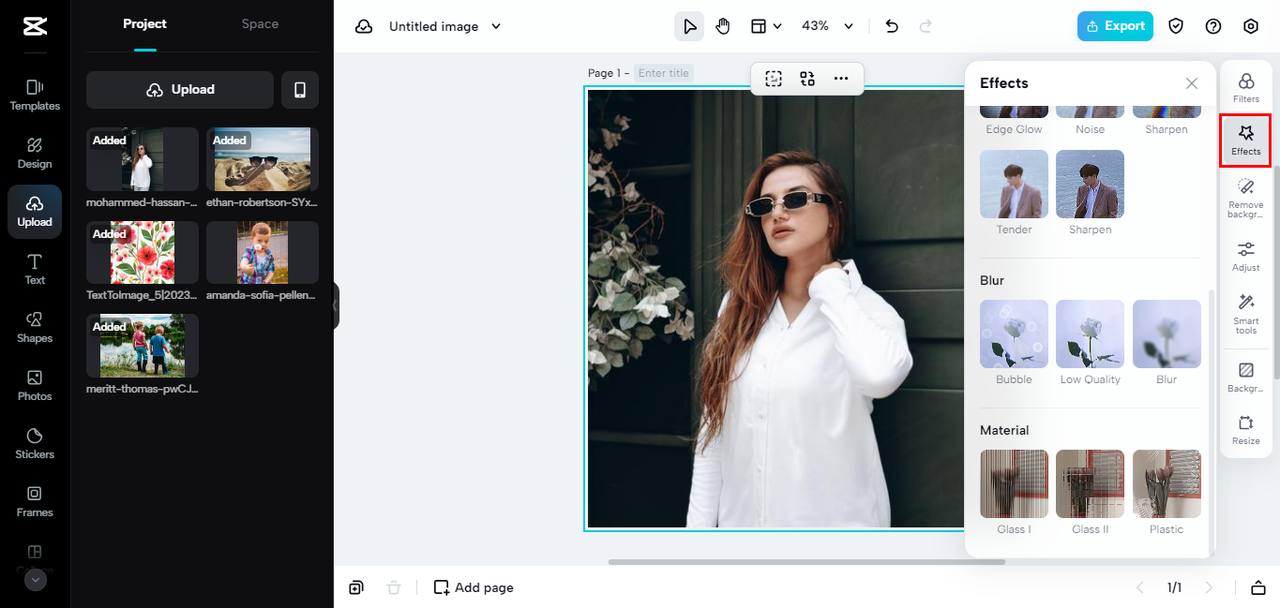Open the Text sidebar tool
1280x608 pixels.
[35, 269]
